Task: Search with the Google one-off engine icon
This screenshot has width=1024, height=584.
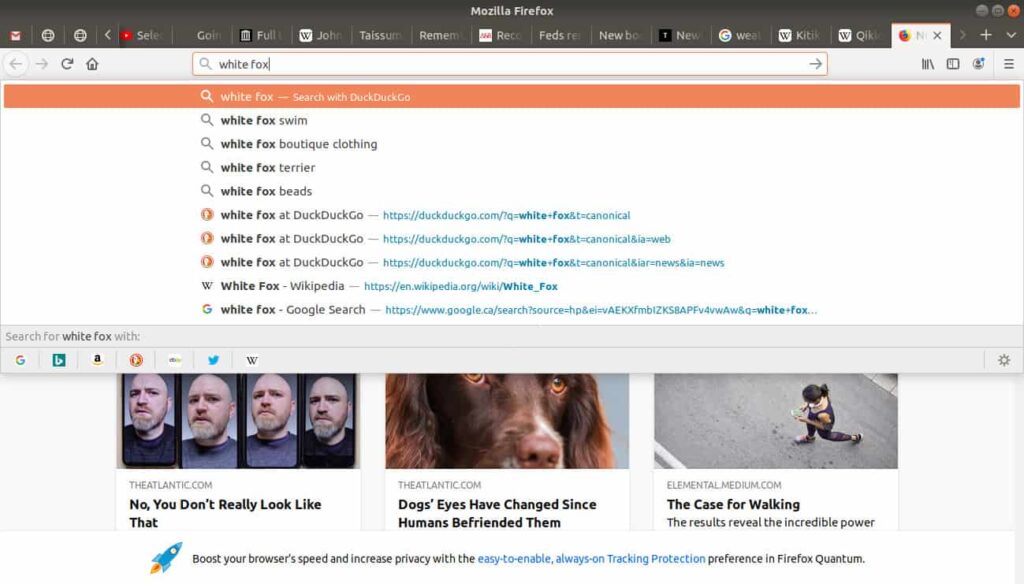Action: [20, 360]
